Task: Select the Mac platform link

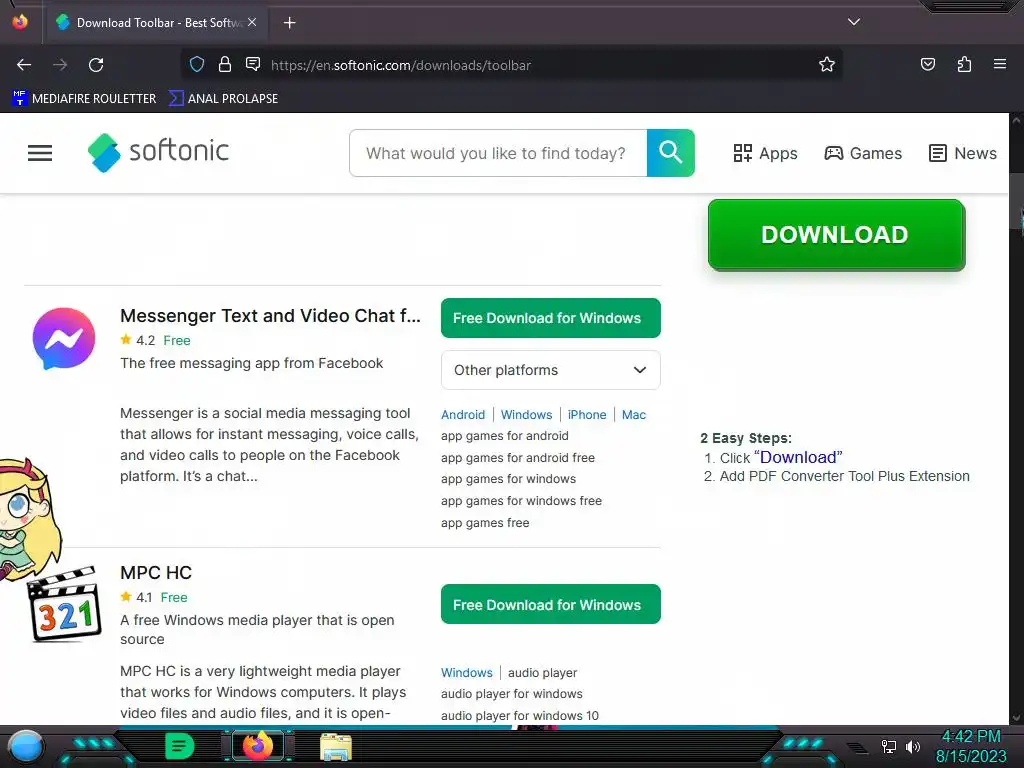Action: pos(633,415)
